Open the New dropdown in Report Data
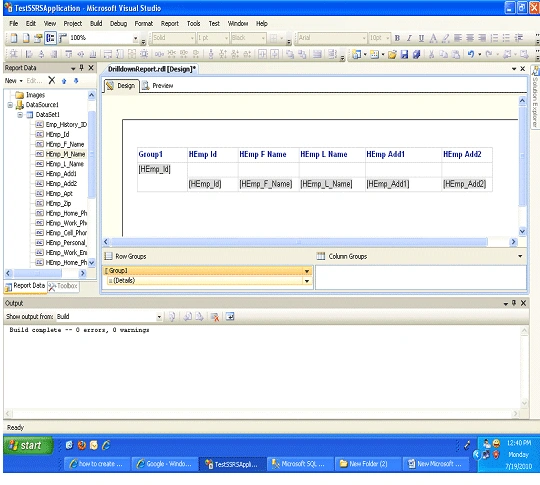This screenshot has height=485, width=540. (13, 81)
